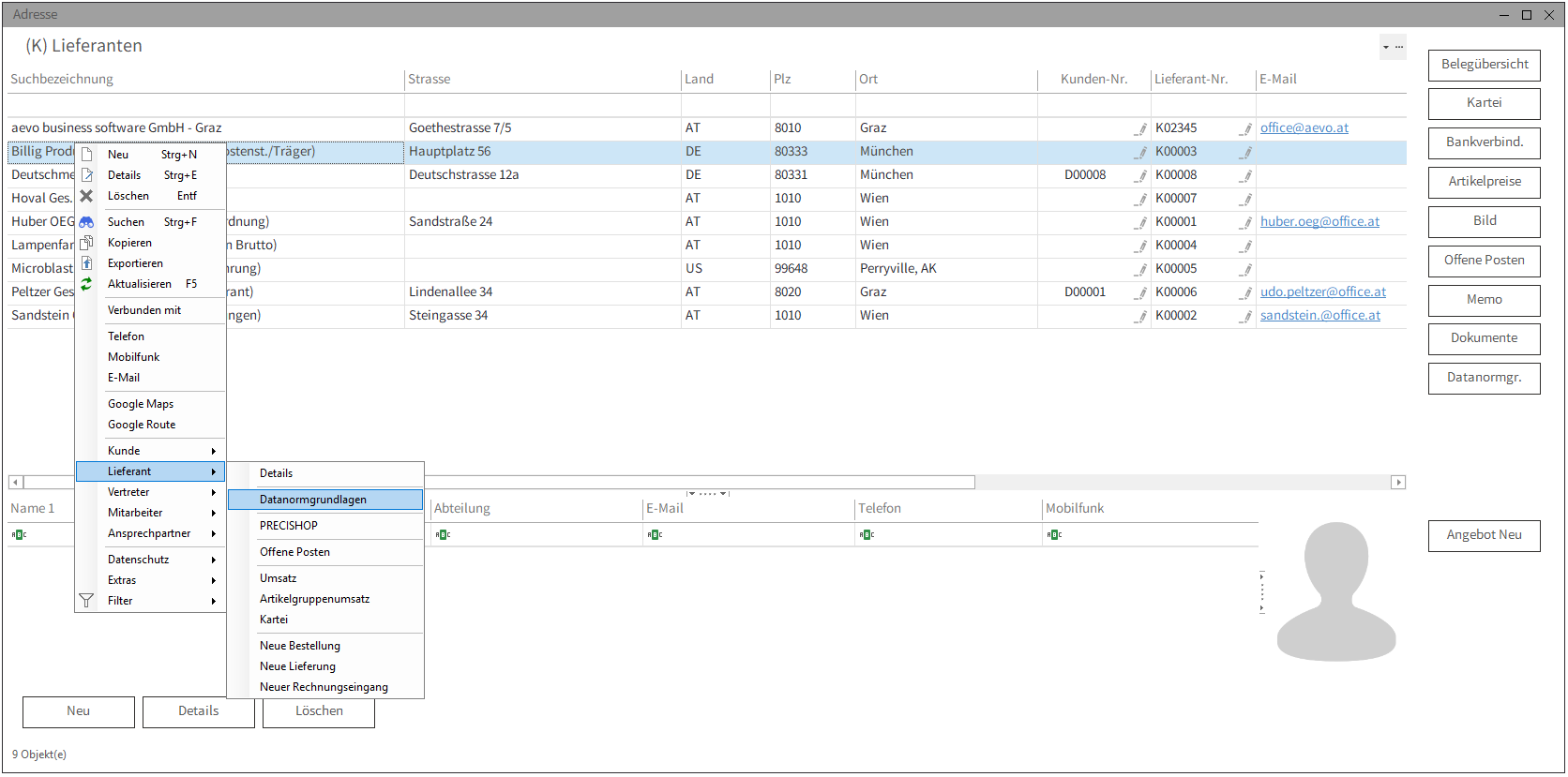Viewport: 1568px width, 777px height.
Task: Choose Artikelgruppenumsatz in the submenu
Action: point(325,599)
